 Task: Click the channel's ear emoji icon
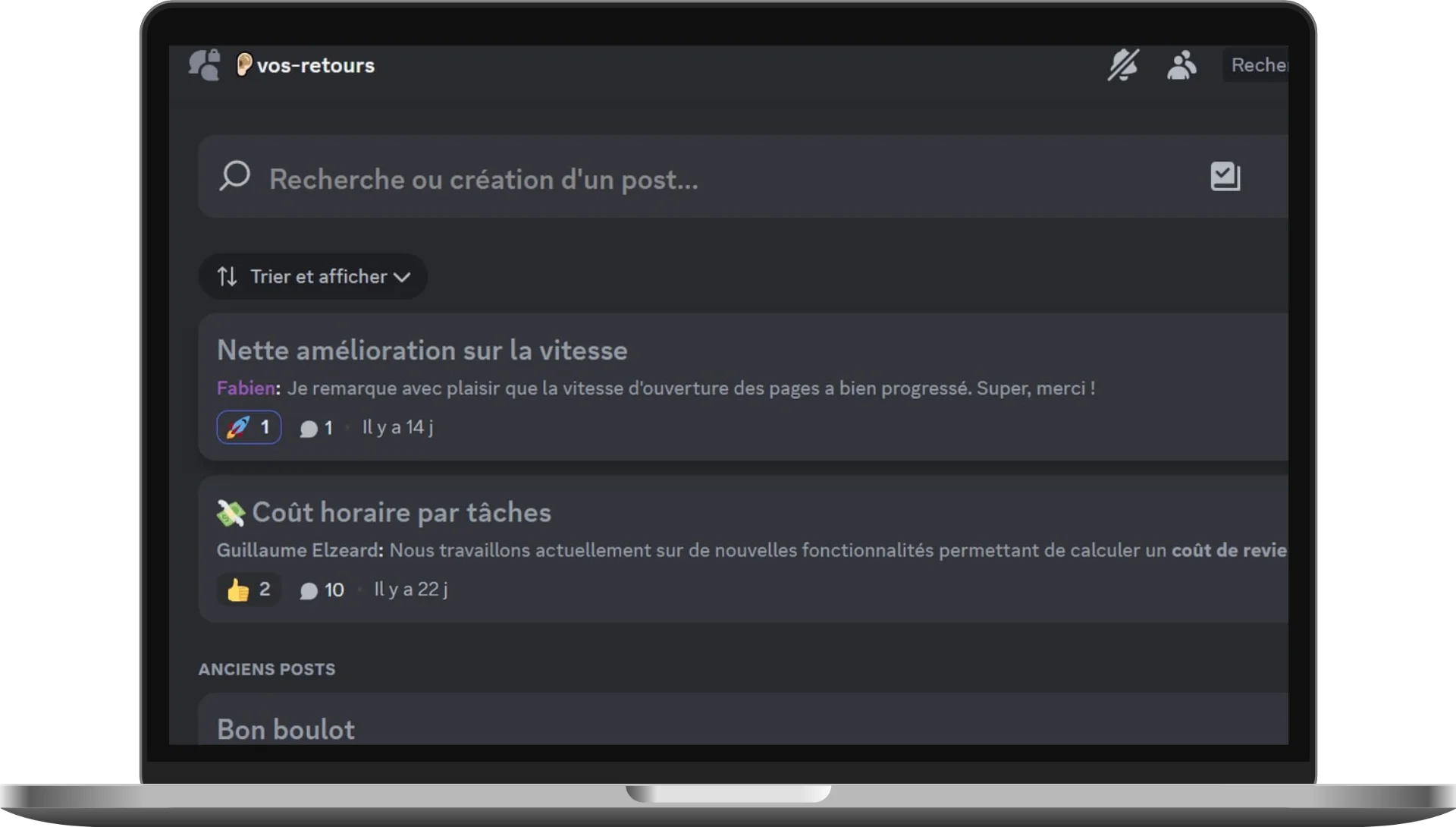pos(243,64)
